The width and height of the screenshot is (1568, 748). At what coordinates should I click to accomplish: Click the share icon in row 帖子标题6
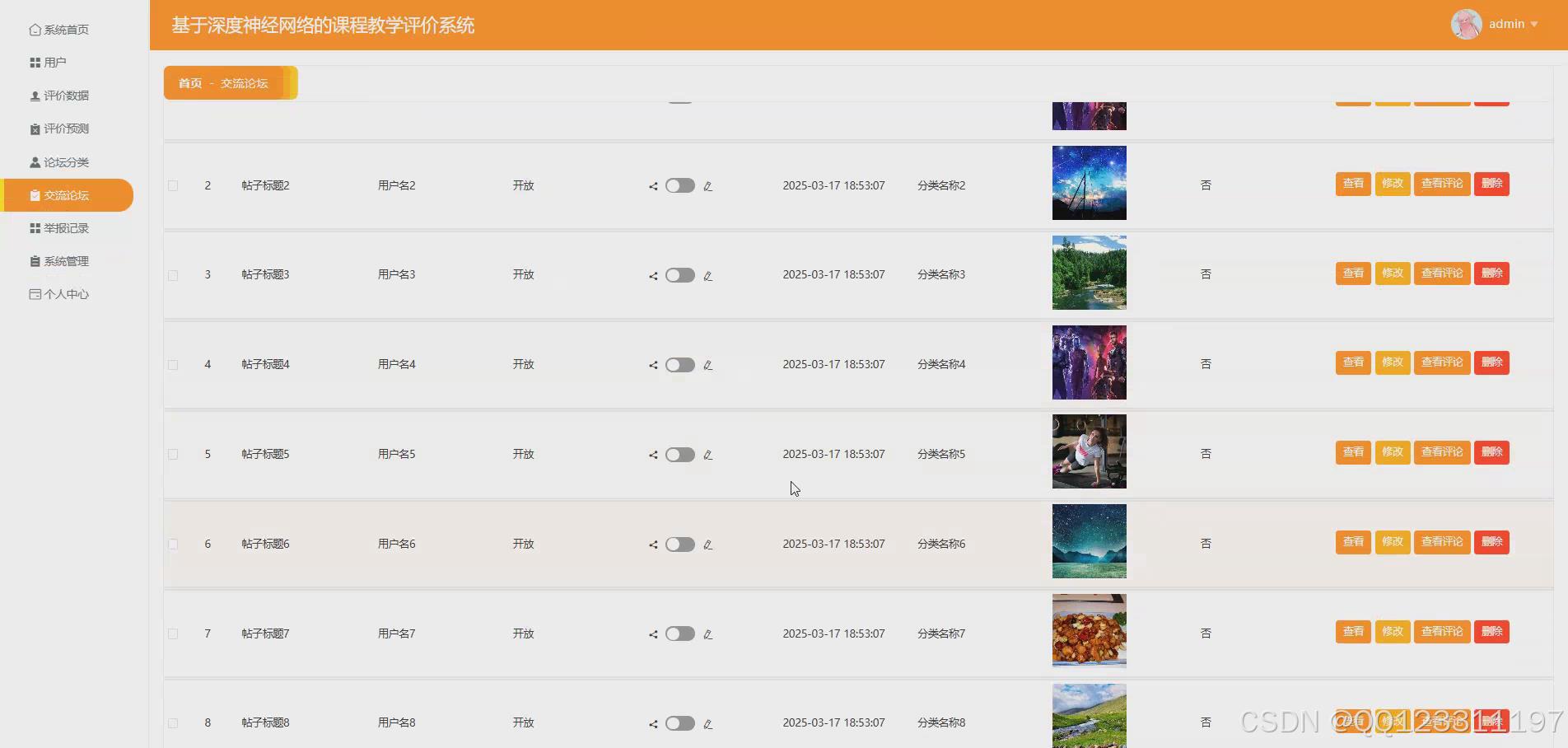pyautogui.click(x=653, y=545)
